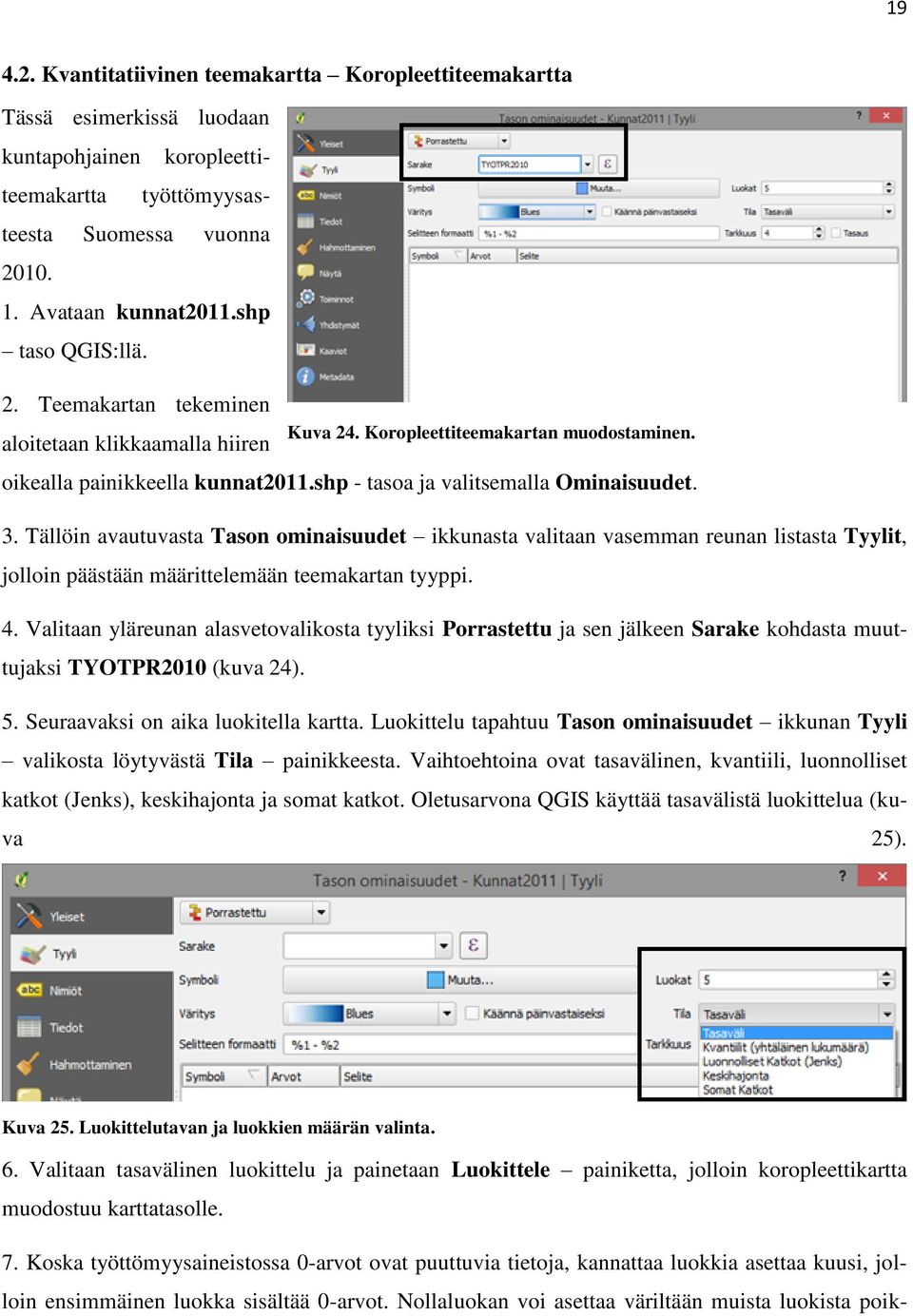Click Arvot column header in Kuva 25 dialog

click(301, 1076)
